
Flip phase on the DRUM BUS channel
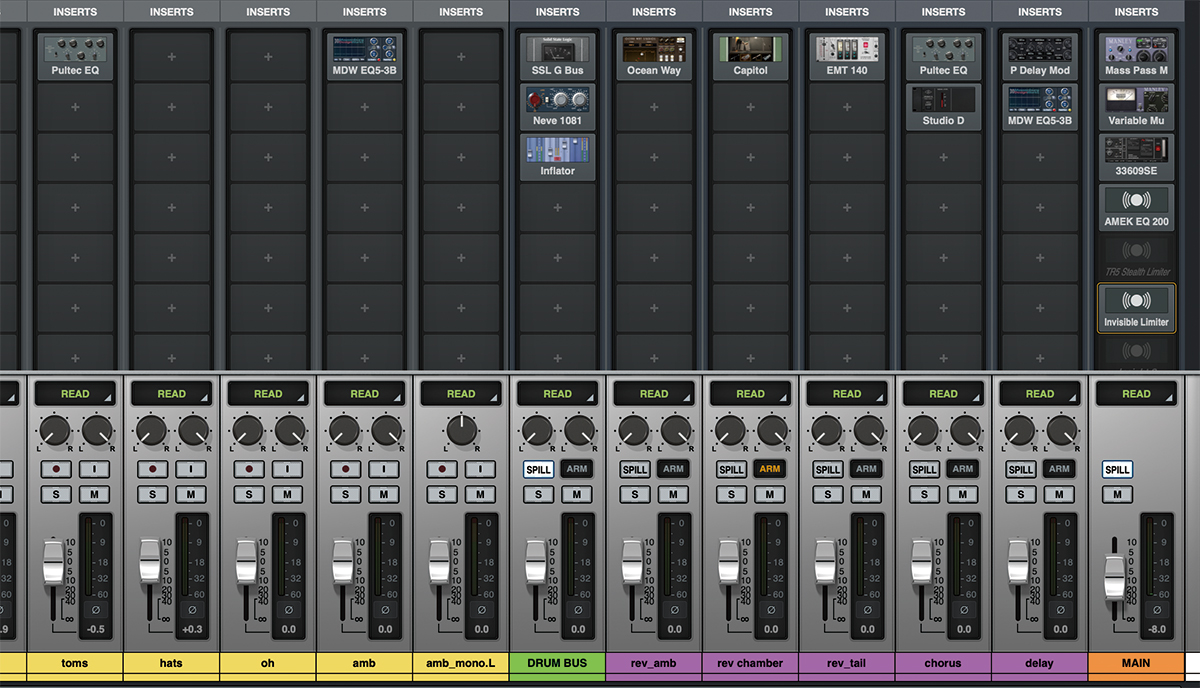[x=579, y=609]
